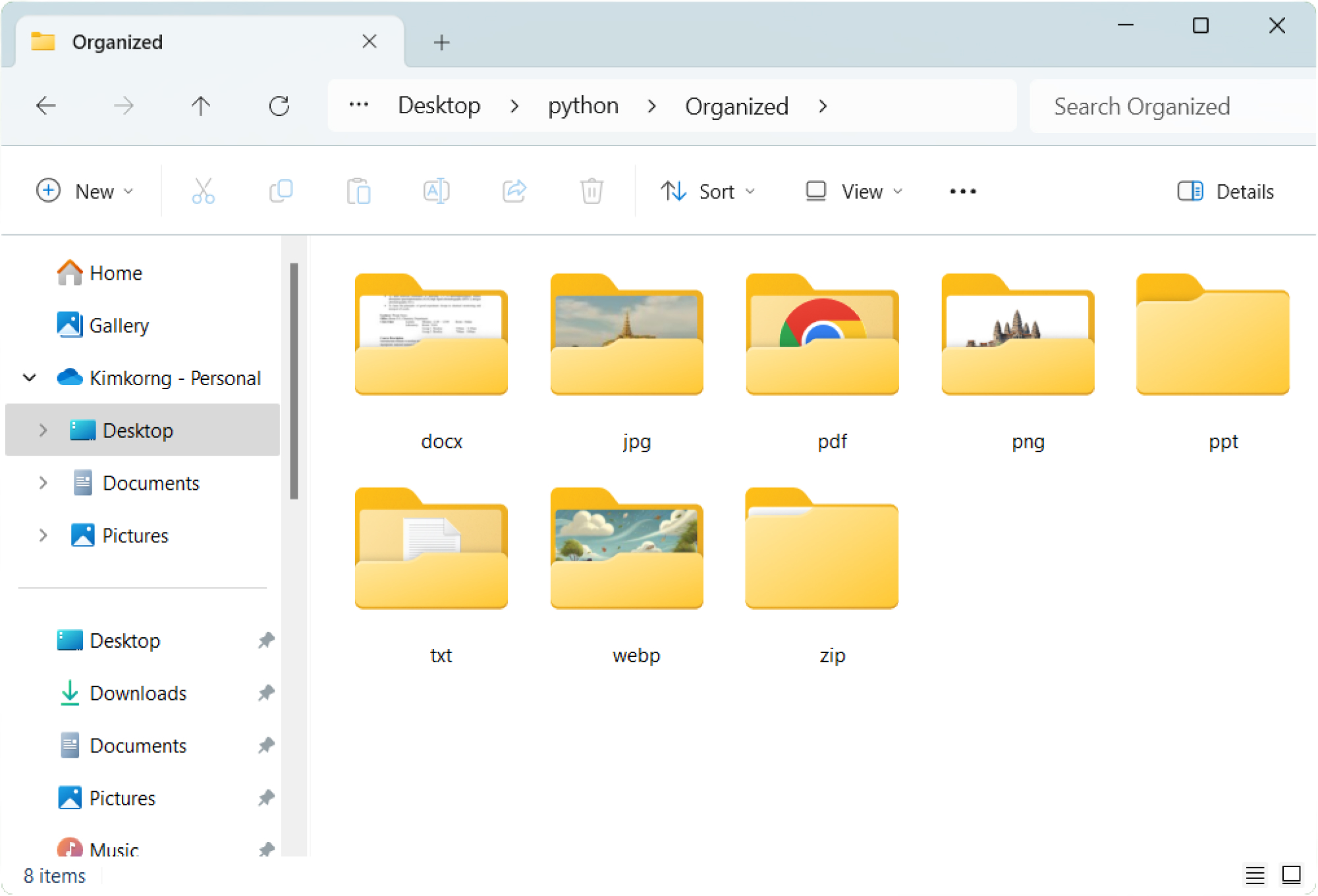Click the Share icon in toolbar

coord(514,192)
